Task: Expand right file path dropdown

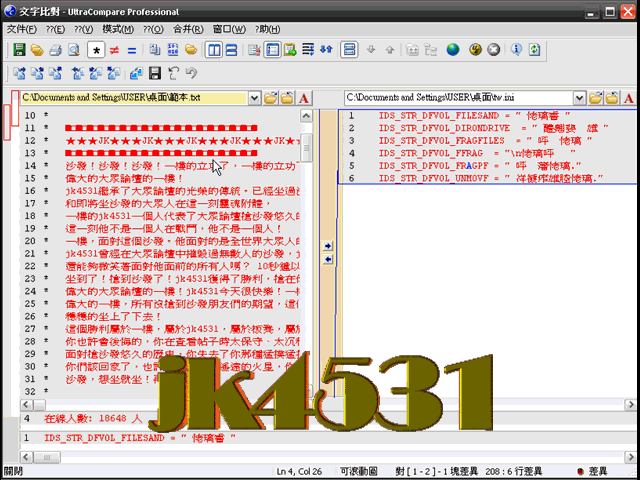Action: (578, 98)
